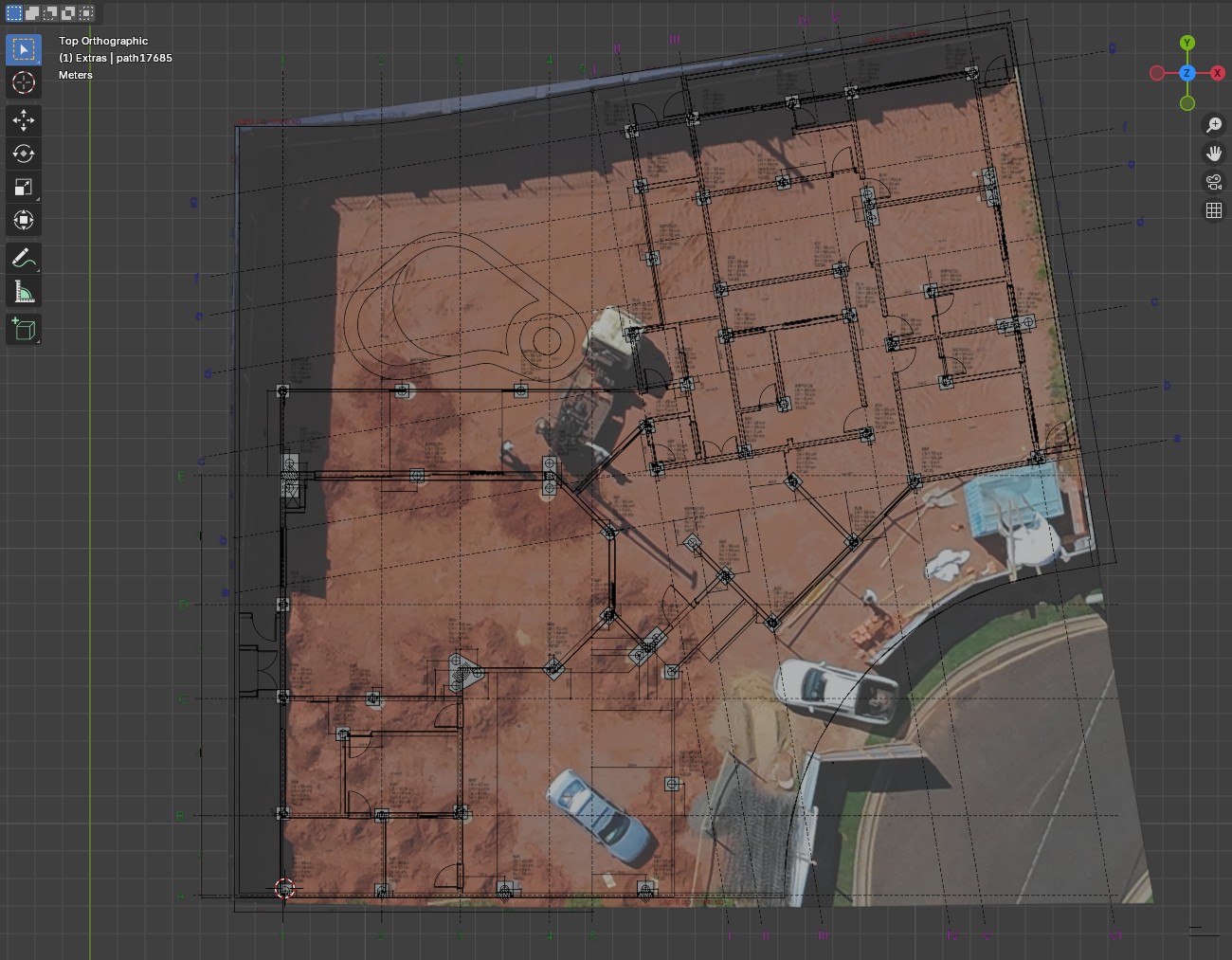This screenshot has height=960, width=1232.
Task: Select the Add Cube tool
Action: click(24, 329)
